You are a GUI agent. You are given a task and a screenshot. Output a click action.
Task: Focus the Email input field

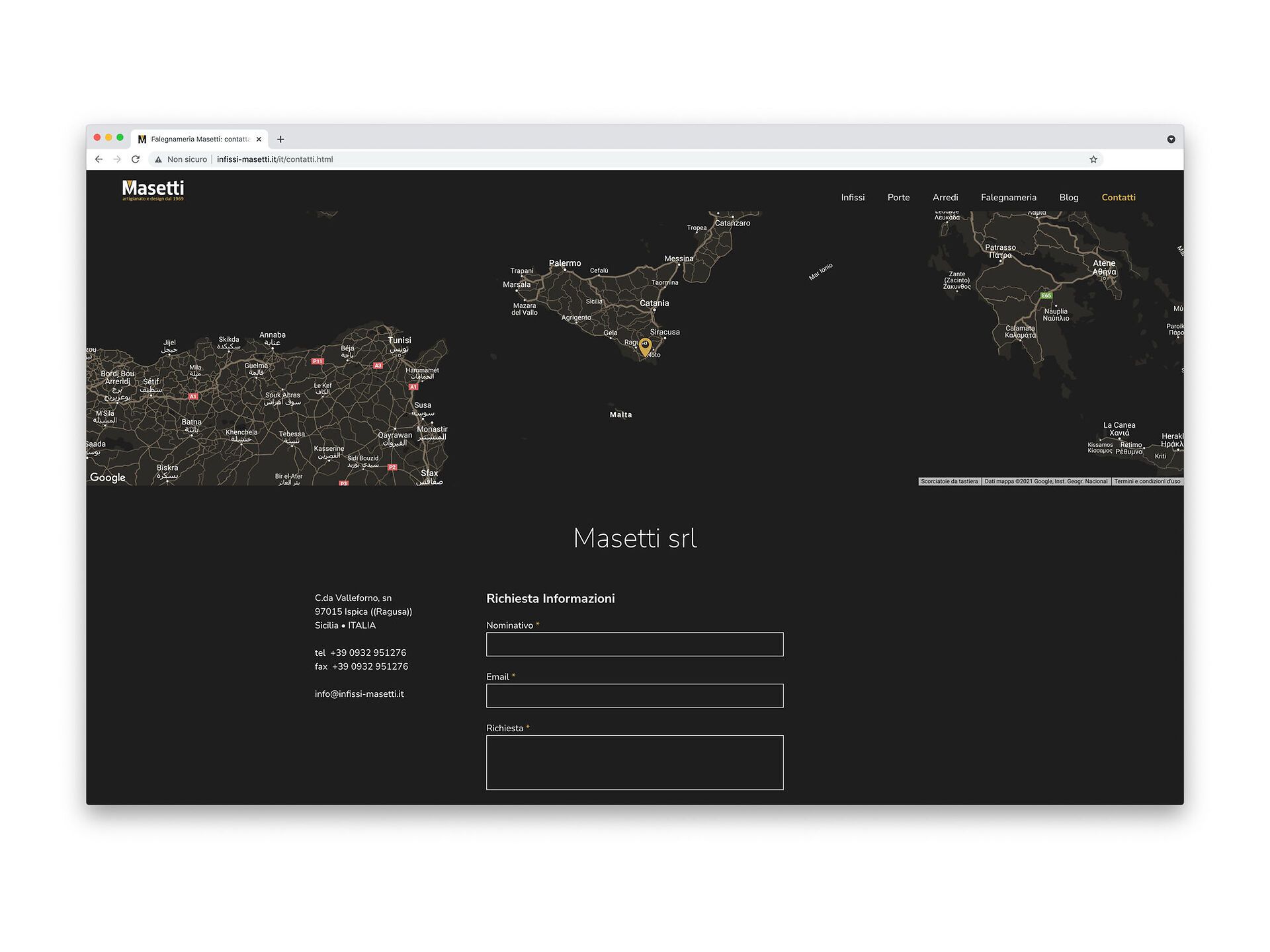click(x=634, y=695)
